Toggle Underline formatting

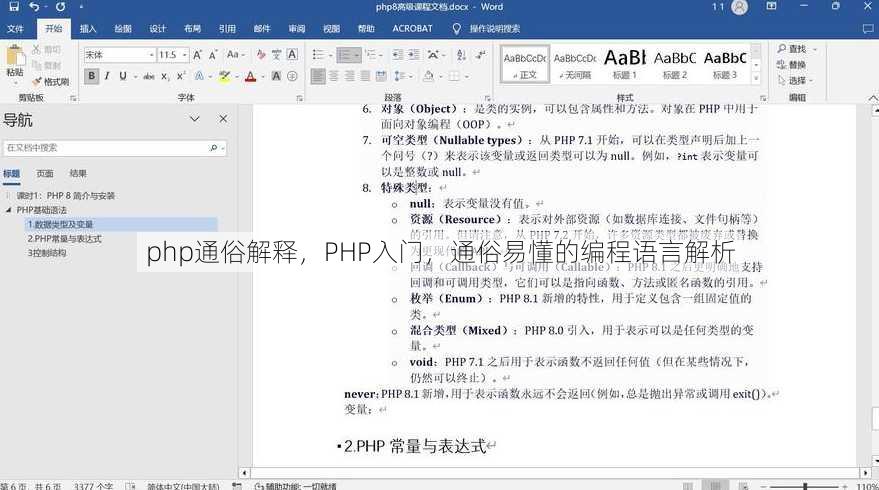(x=123, y=76)
